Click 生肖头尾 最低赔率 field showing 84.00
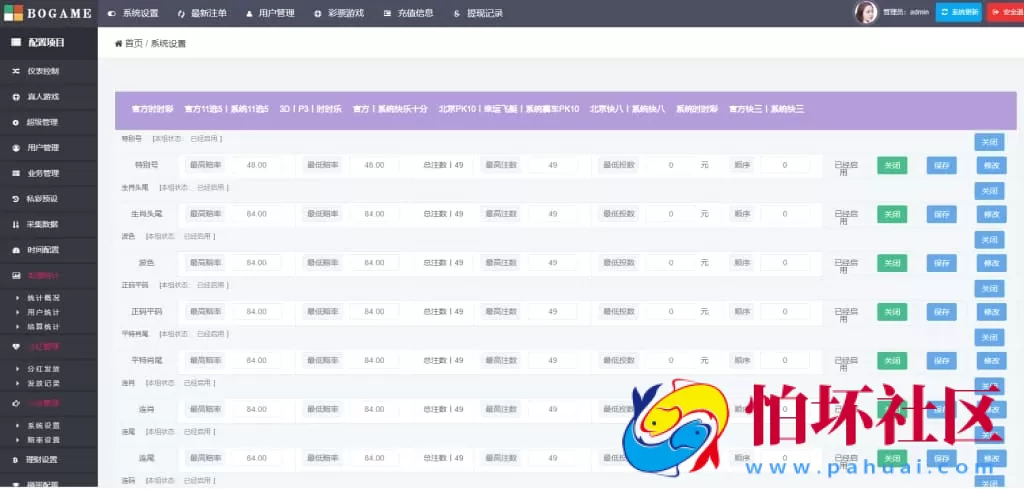Image resolution: width=1024 pixels, height=489 pixels. point(374,214)
